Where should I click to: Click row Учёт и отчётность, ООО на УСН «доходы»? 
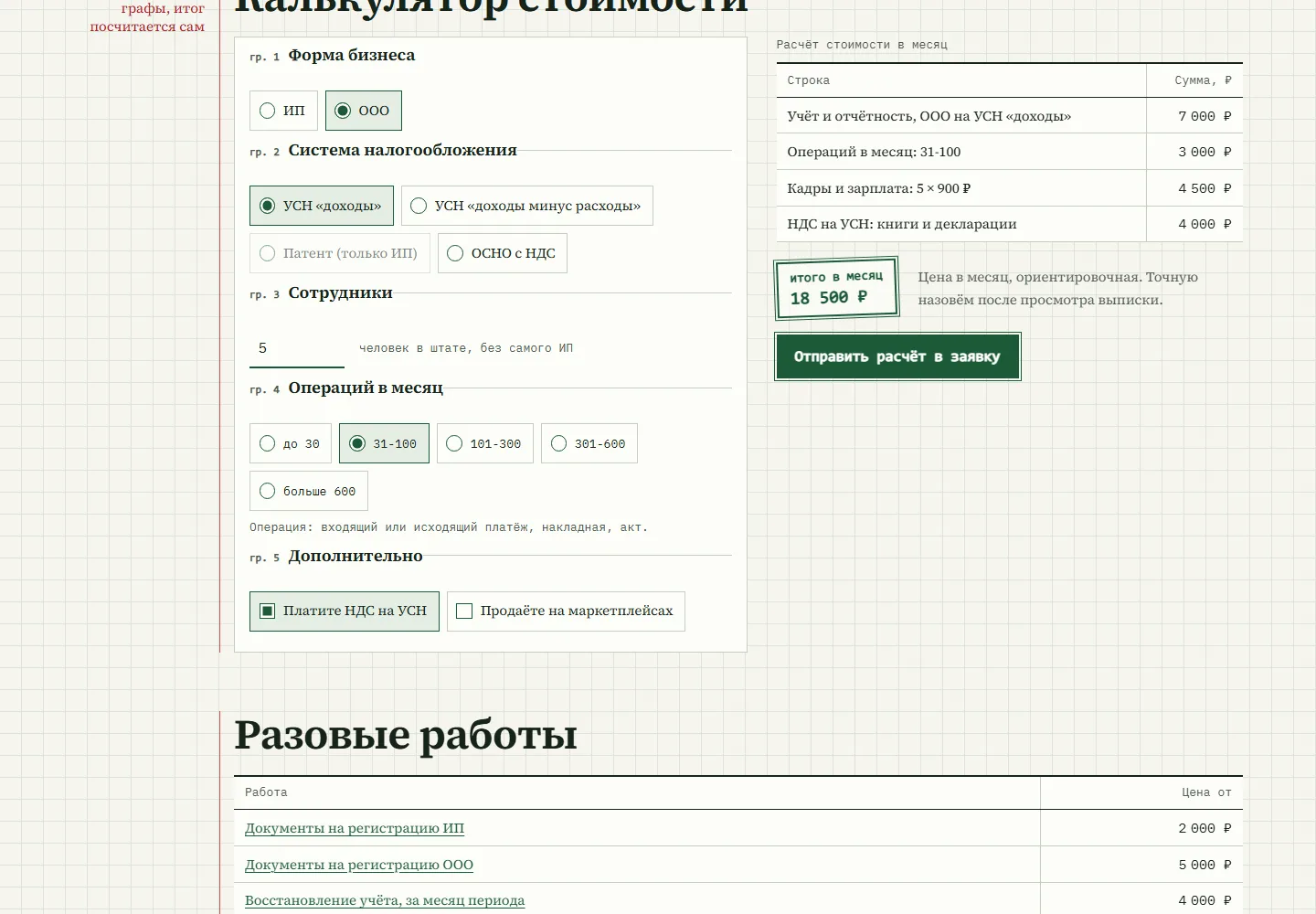(x=1009, y=116)
